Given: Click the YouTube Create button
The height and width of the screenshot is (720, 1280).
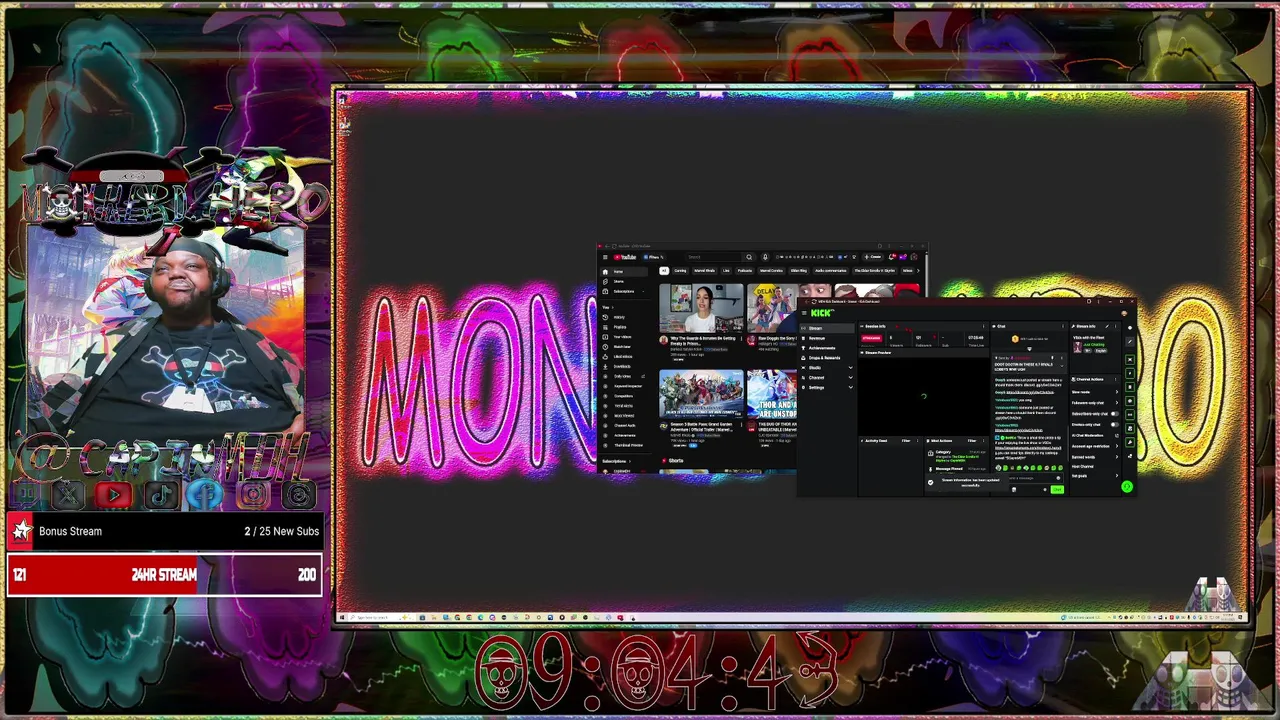Looking at the screenshot, I should (x=873, y=257).
